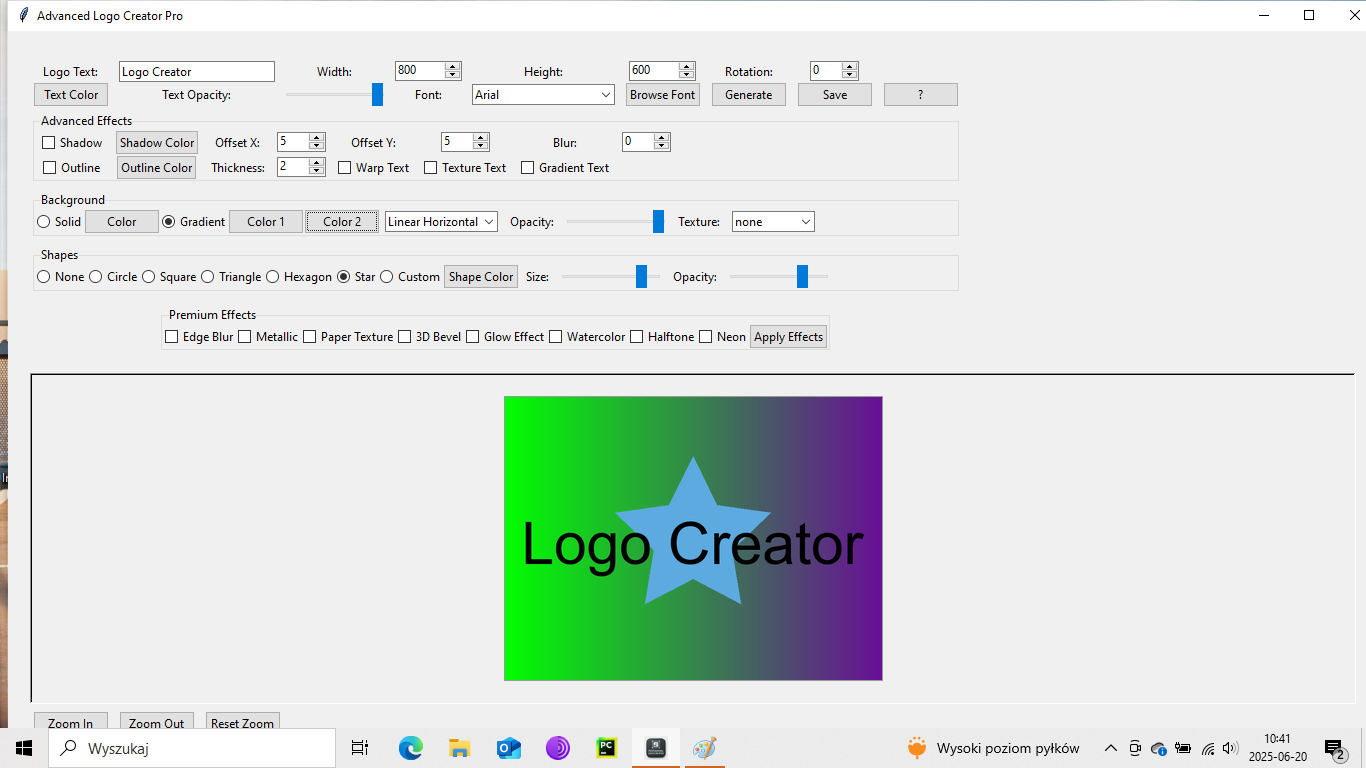
Task: Increase Rotation spinner value
Action: click(850, 67)
